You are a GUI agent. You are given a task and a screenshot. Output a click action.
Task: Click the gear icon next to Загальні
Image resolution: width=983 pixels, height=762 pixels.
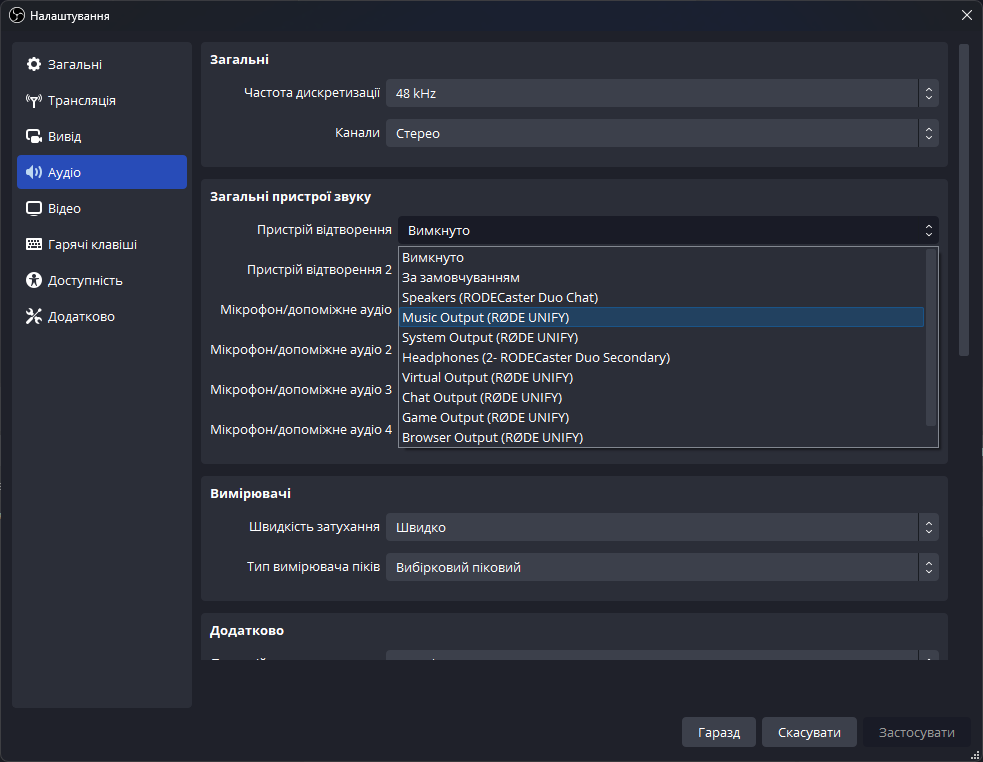tap(34, 65)
